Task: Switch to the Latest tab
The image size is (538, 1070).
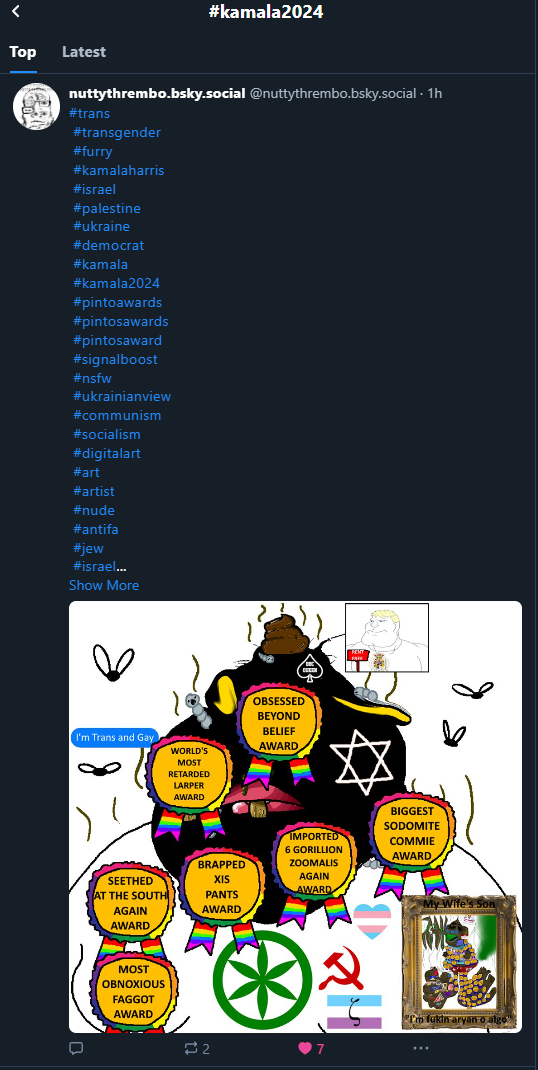Action: point(84,52)
